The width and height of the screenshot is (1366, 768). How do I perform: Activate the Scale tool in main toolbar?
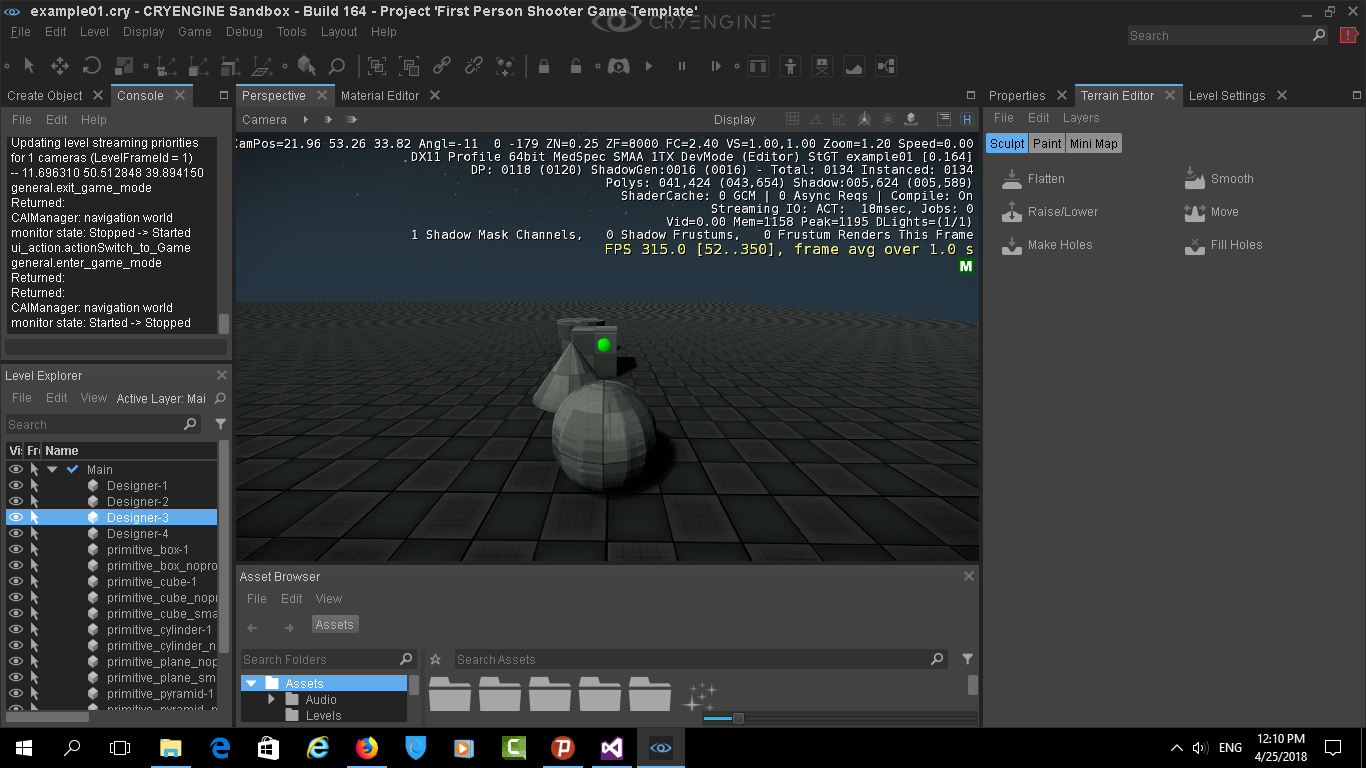(x=124, y=66)
